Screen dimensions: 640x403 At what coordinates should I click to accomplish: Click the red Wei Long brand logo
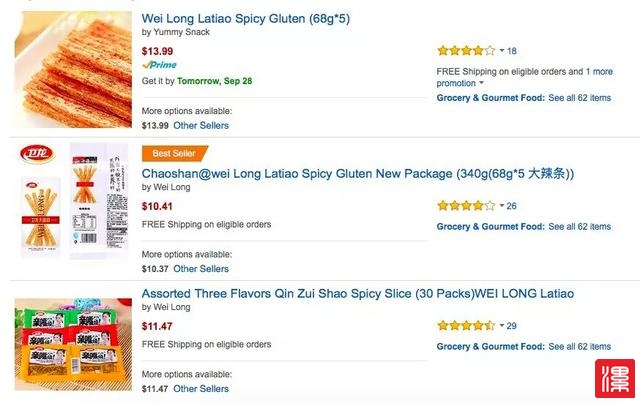[37, 154]
